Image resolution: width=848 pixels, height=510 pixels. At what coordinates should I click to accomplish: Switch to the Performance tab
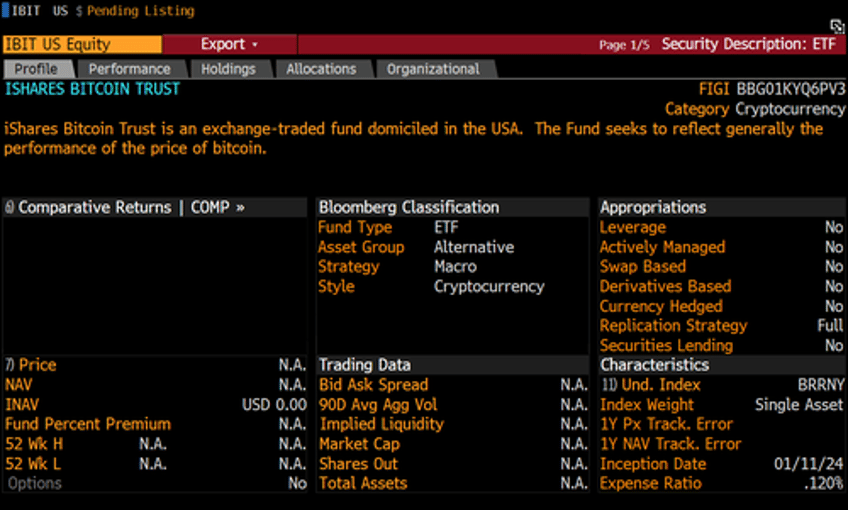pyautogui.click(x=131, y=69)
